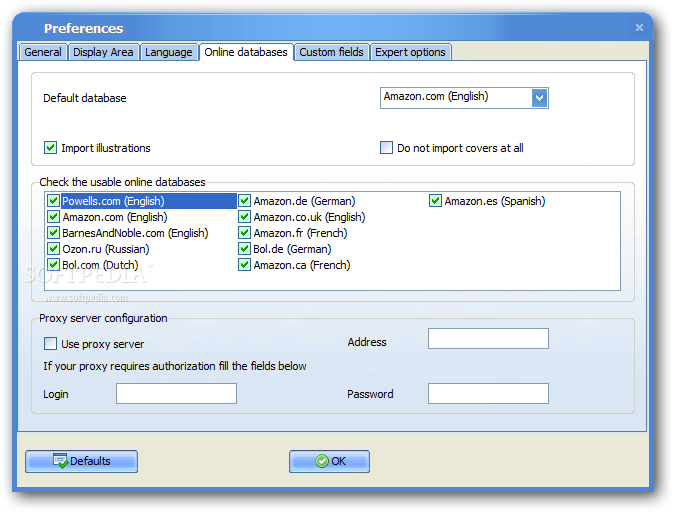Viewport: 674px width, 512px height.
Task: Uncheck Powells.com (English) database
Action: [x=53, y=201]
